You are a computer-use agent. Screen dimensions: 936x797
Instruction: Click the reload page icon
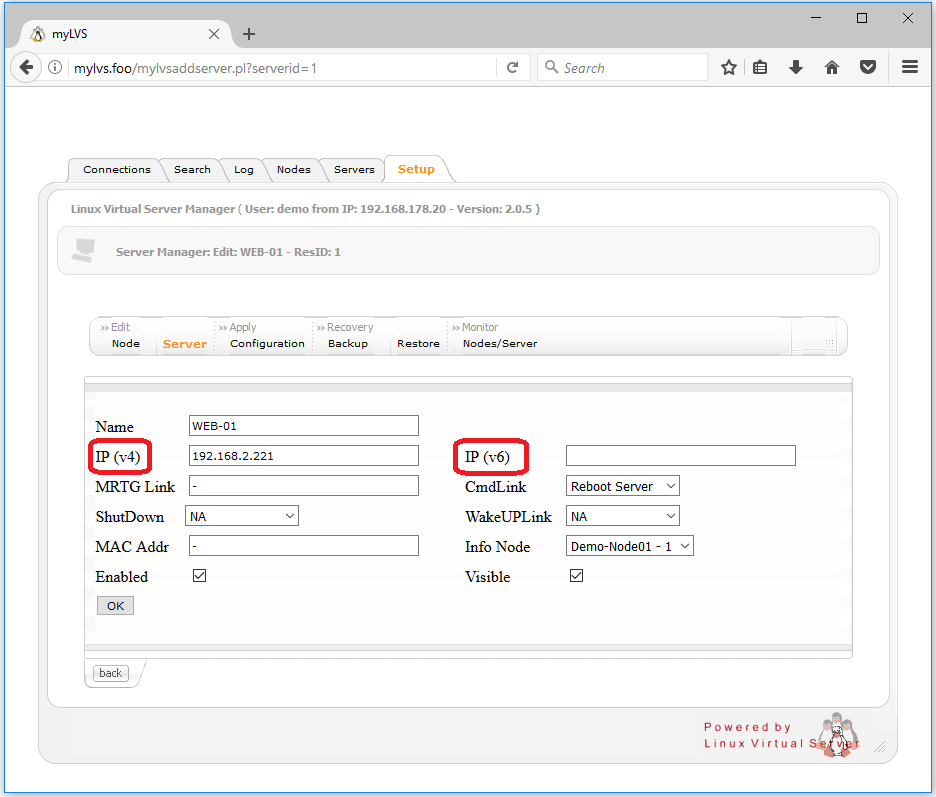(x=512, y=68)
